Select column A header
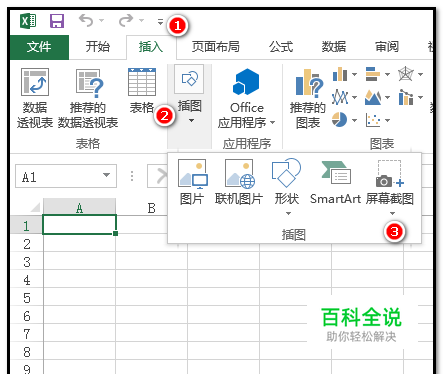This screenshot has width=443, height=374. pos(79,207)
